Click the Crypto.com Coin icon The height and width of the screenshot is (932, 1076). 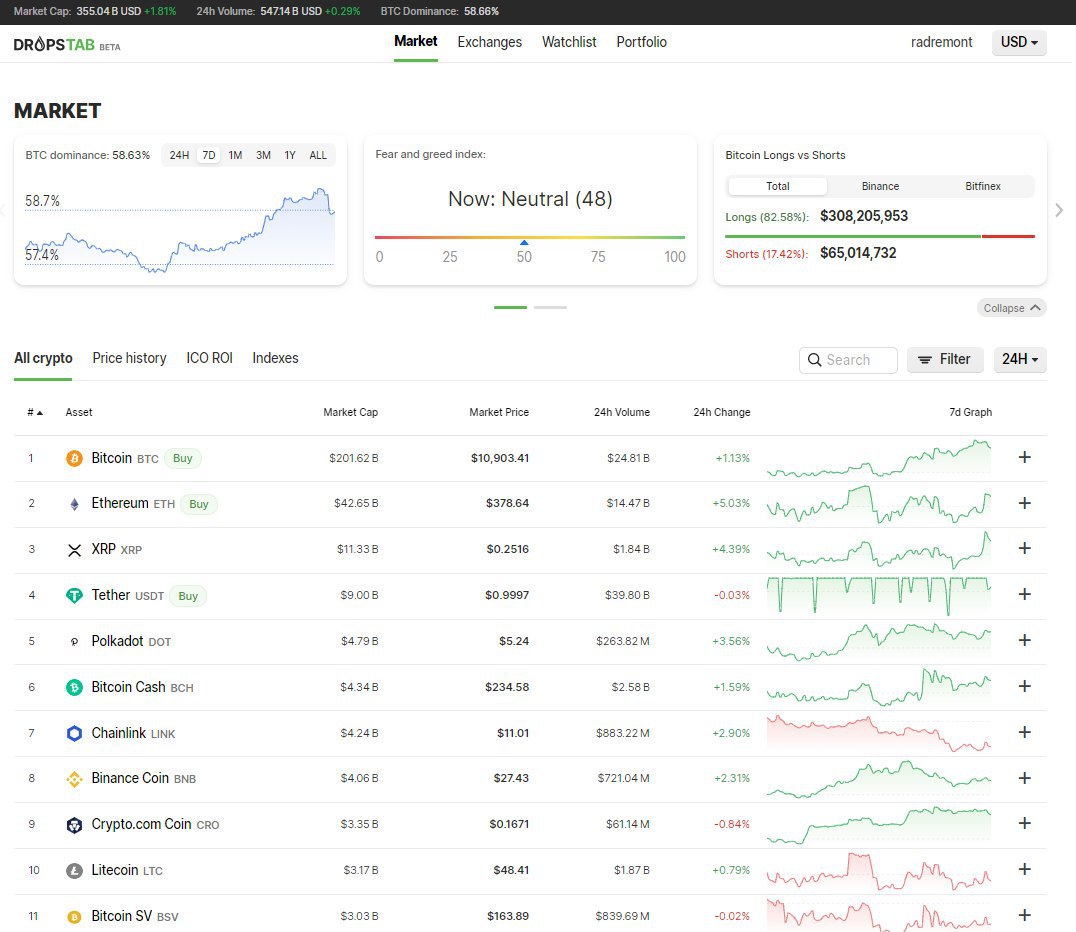coord(74,825)
